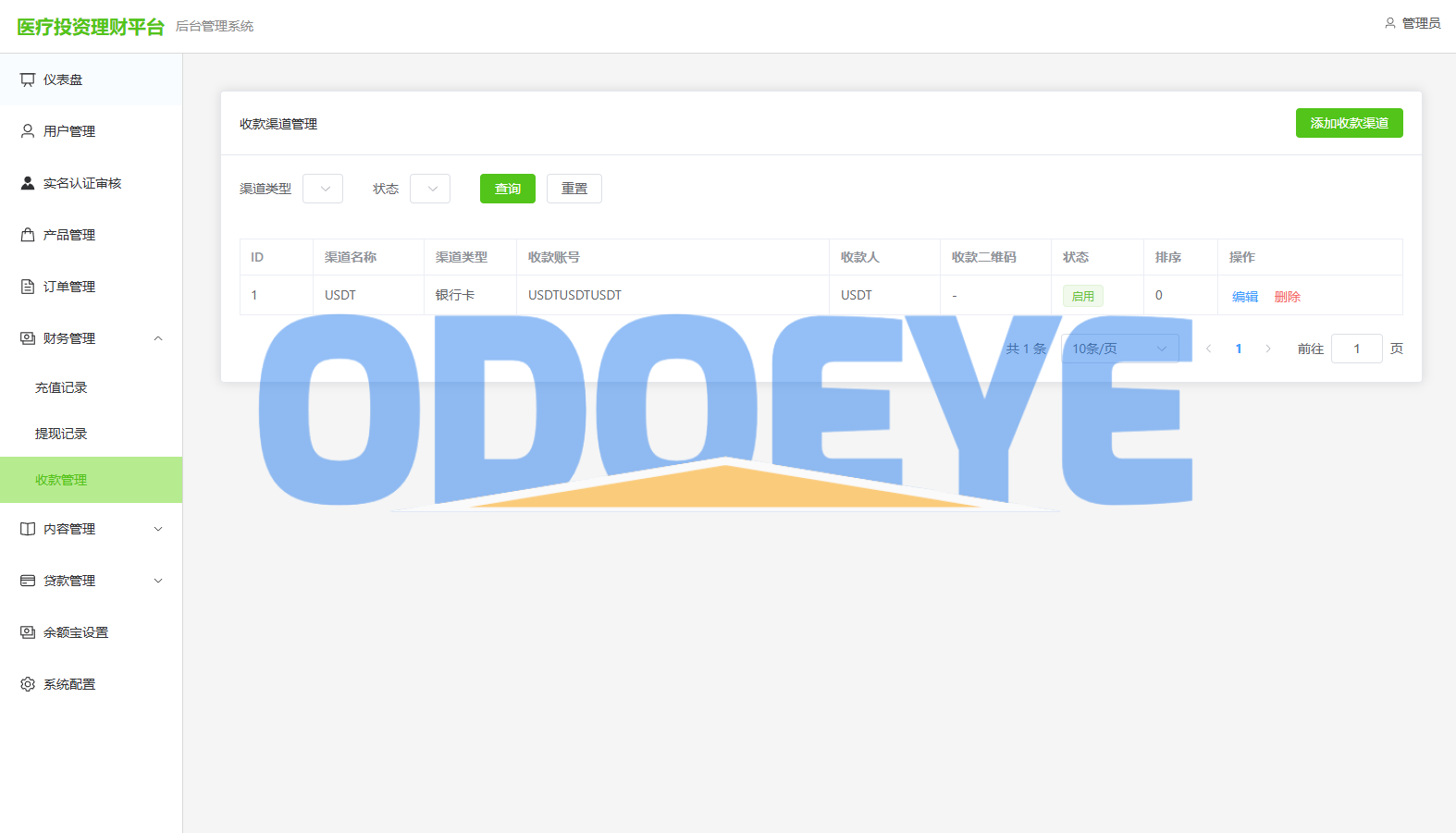Expand the 内容管理 submenu chevron
Image resolution: width=1456 pixels, height=833 pixels.
point(158,529)
